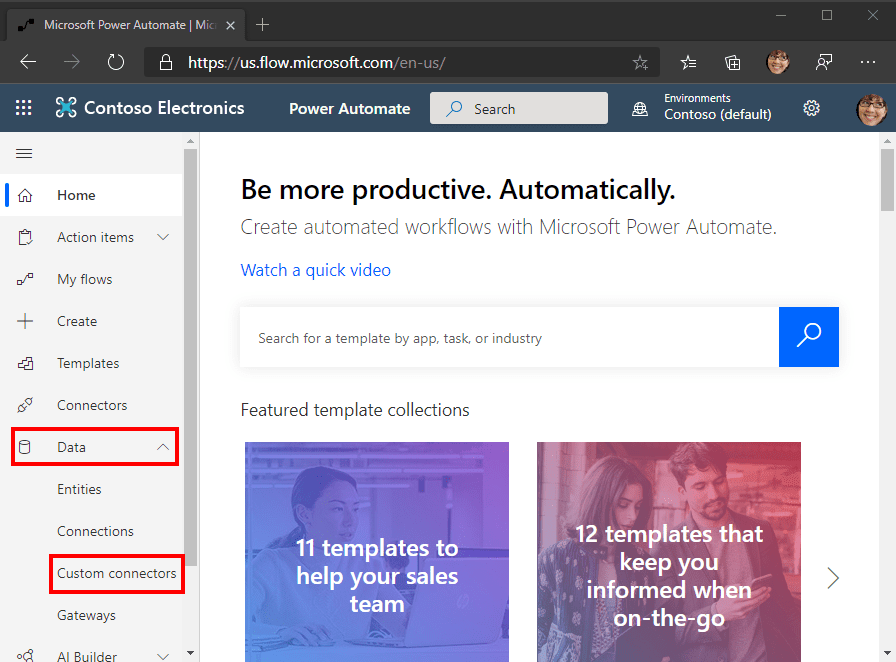The image size is (896, 662).
Task: Open the 11 templates sales team card
Action: tap(377, 552)
